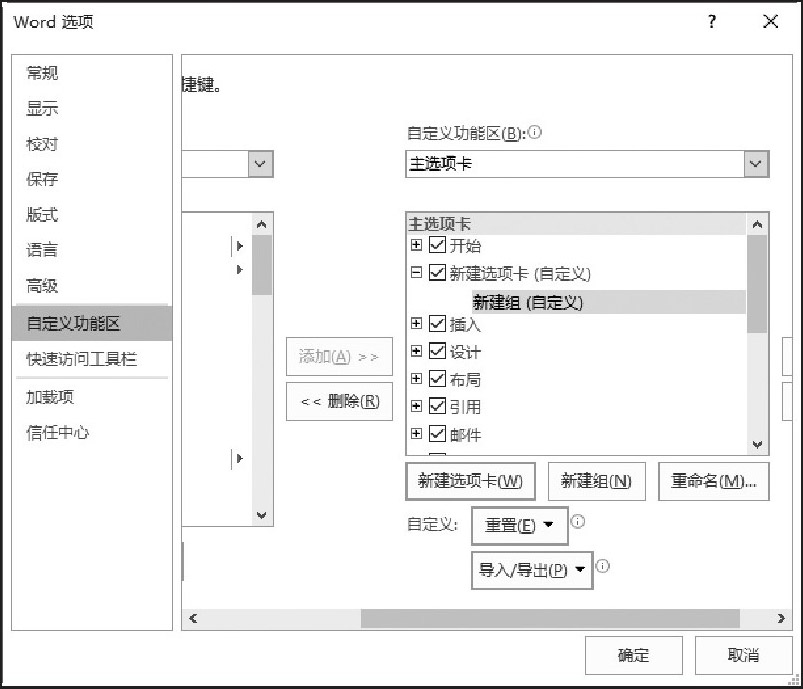Open the 导入/导出(P) dropdown button
The width and height of the screenshot is (803, 689).
[532, 570]
